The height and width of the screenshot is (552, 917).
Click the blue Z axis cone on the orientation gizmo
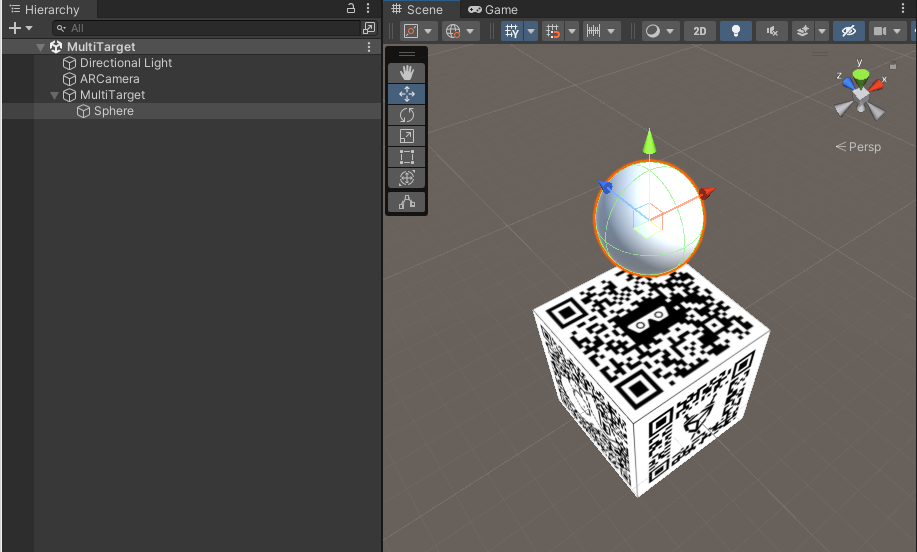click(848, 84)
